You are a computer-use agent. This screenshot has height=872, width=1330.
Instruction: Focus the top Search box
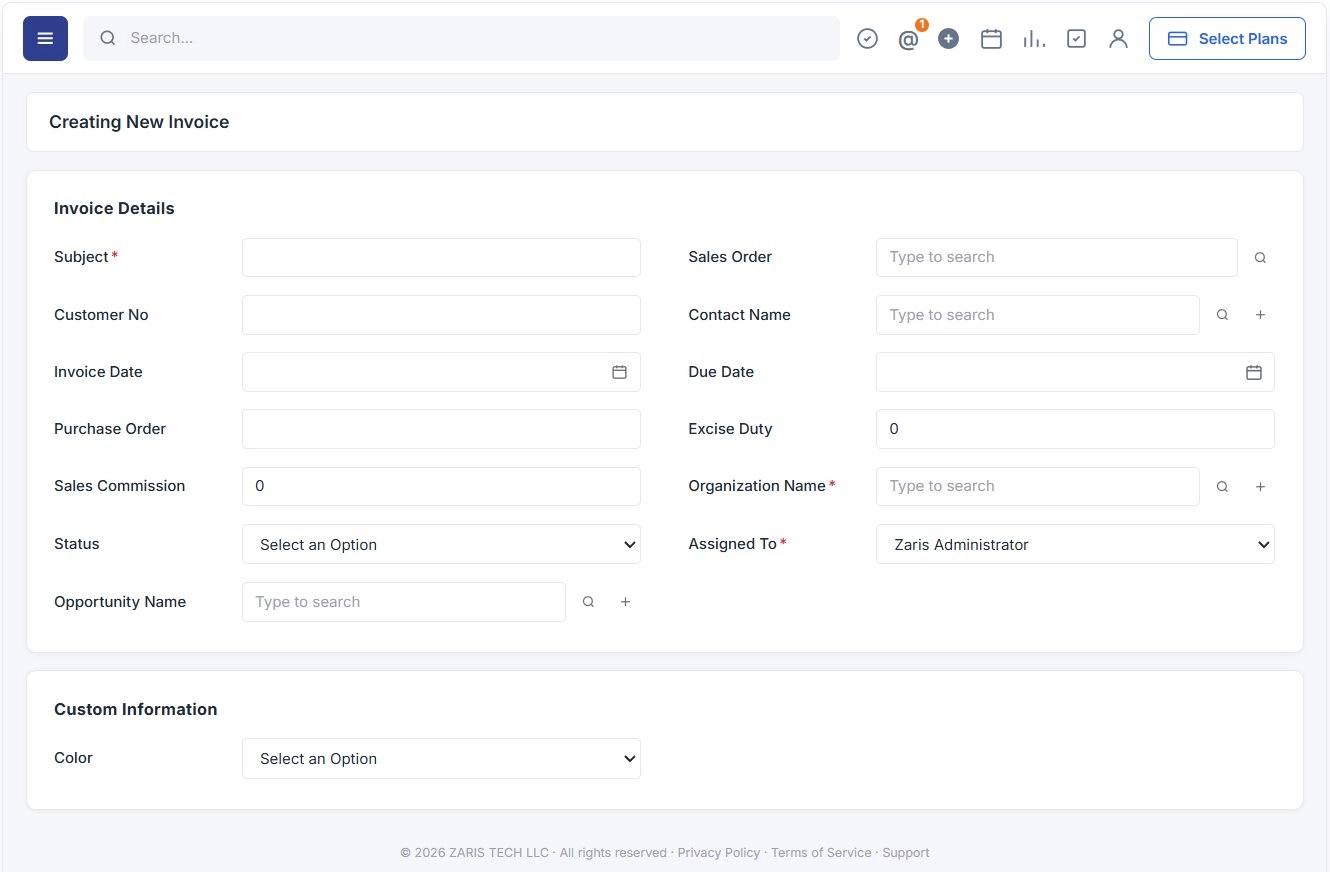461,38
